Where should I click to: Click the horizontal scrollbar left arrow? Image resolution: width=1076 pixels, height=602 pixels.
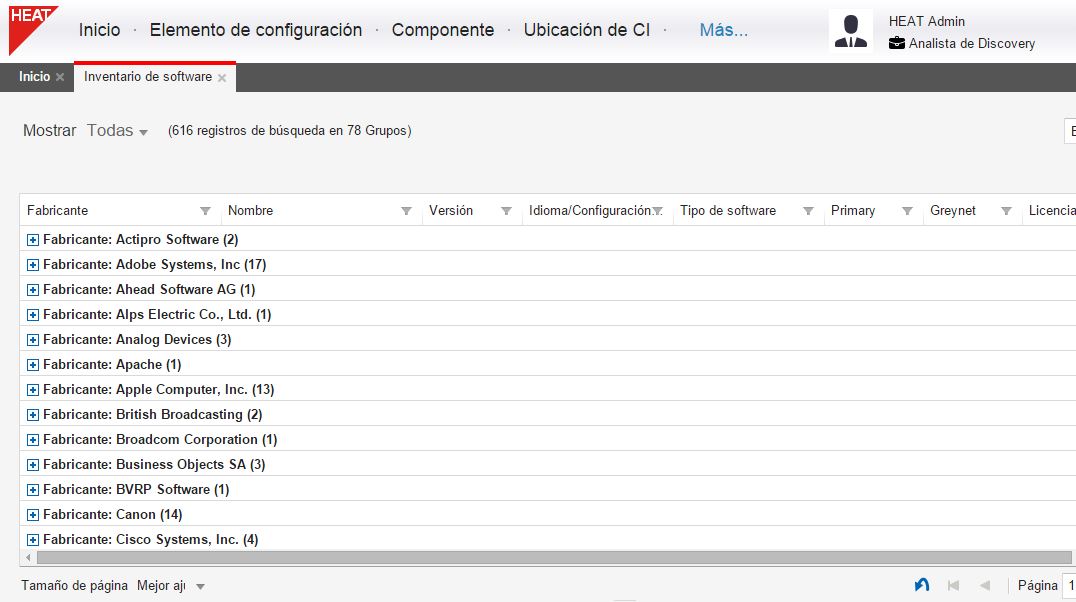pyautogui.click(x=28, y=557)
